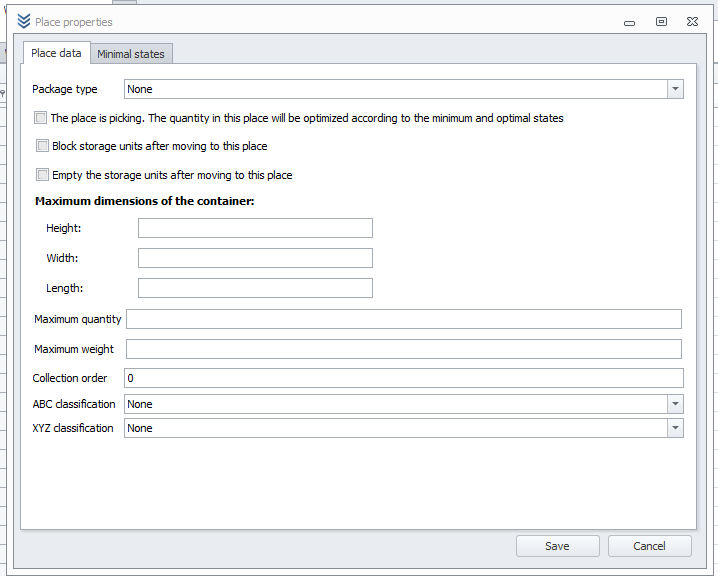Select the Length input field
This screenshot has height=576, width=718.
click(255, 288)
